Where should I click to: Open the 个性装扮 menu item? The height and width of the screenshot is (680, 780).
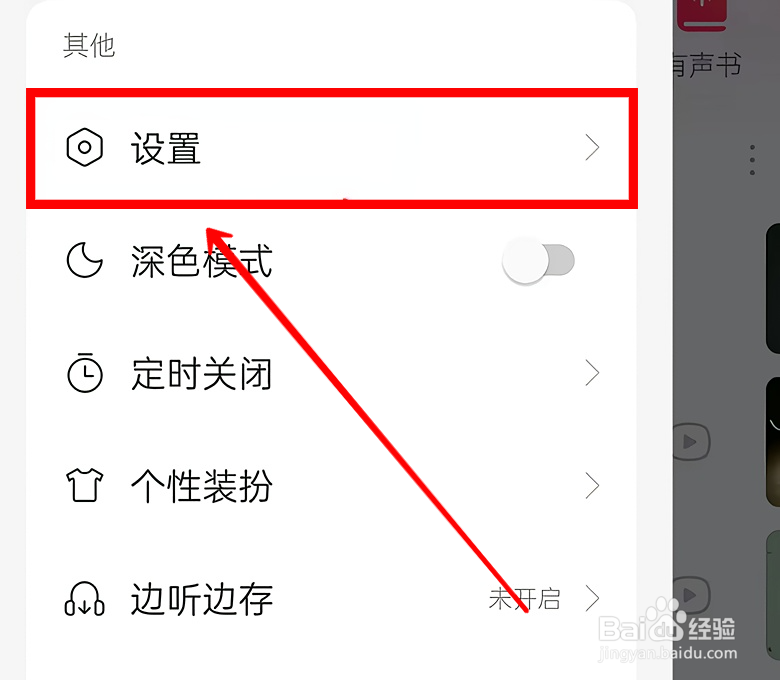point(331,485)
